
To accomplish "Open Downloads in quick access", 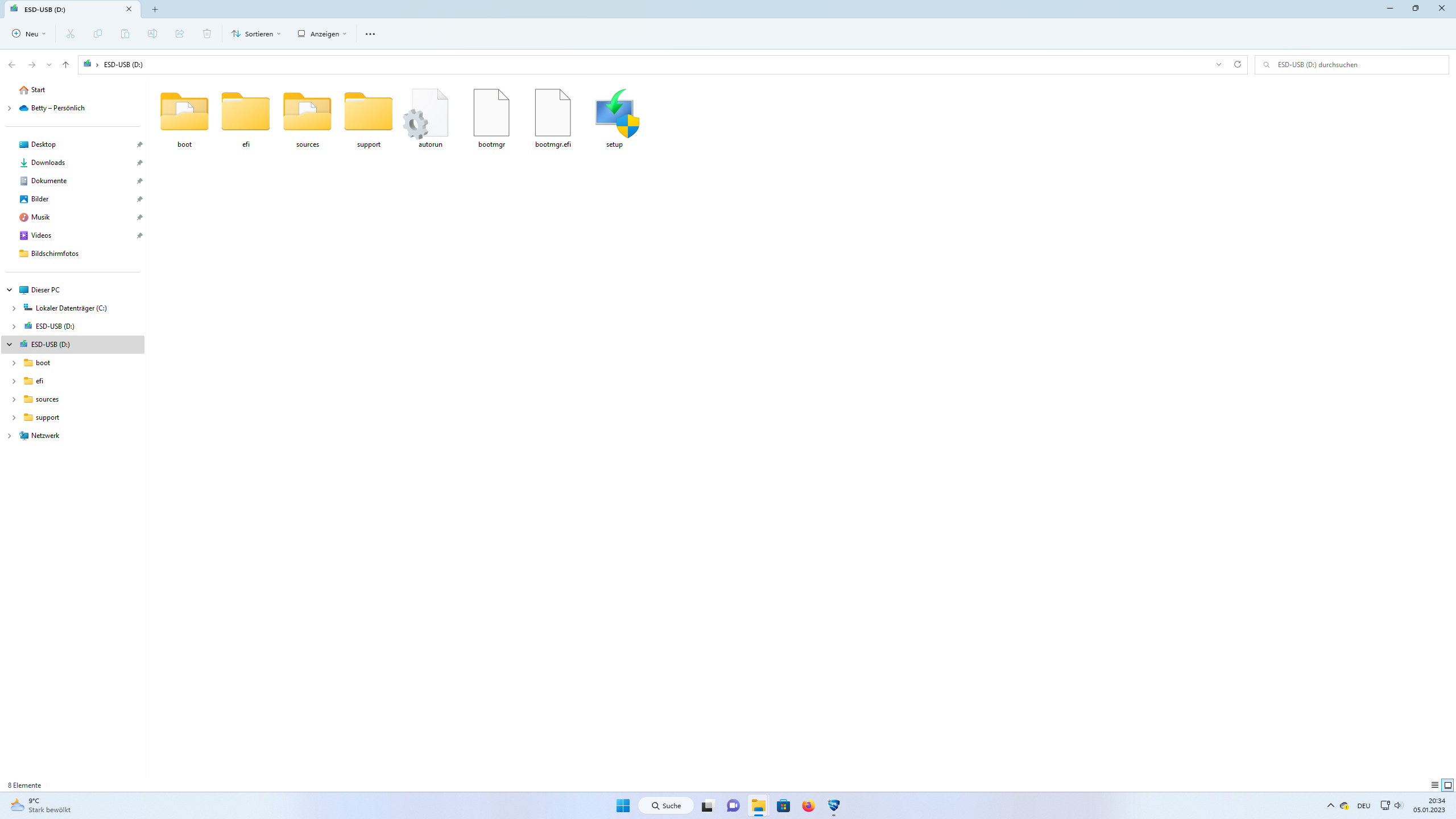I will point(48,163).
